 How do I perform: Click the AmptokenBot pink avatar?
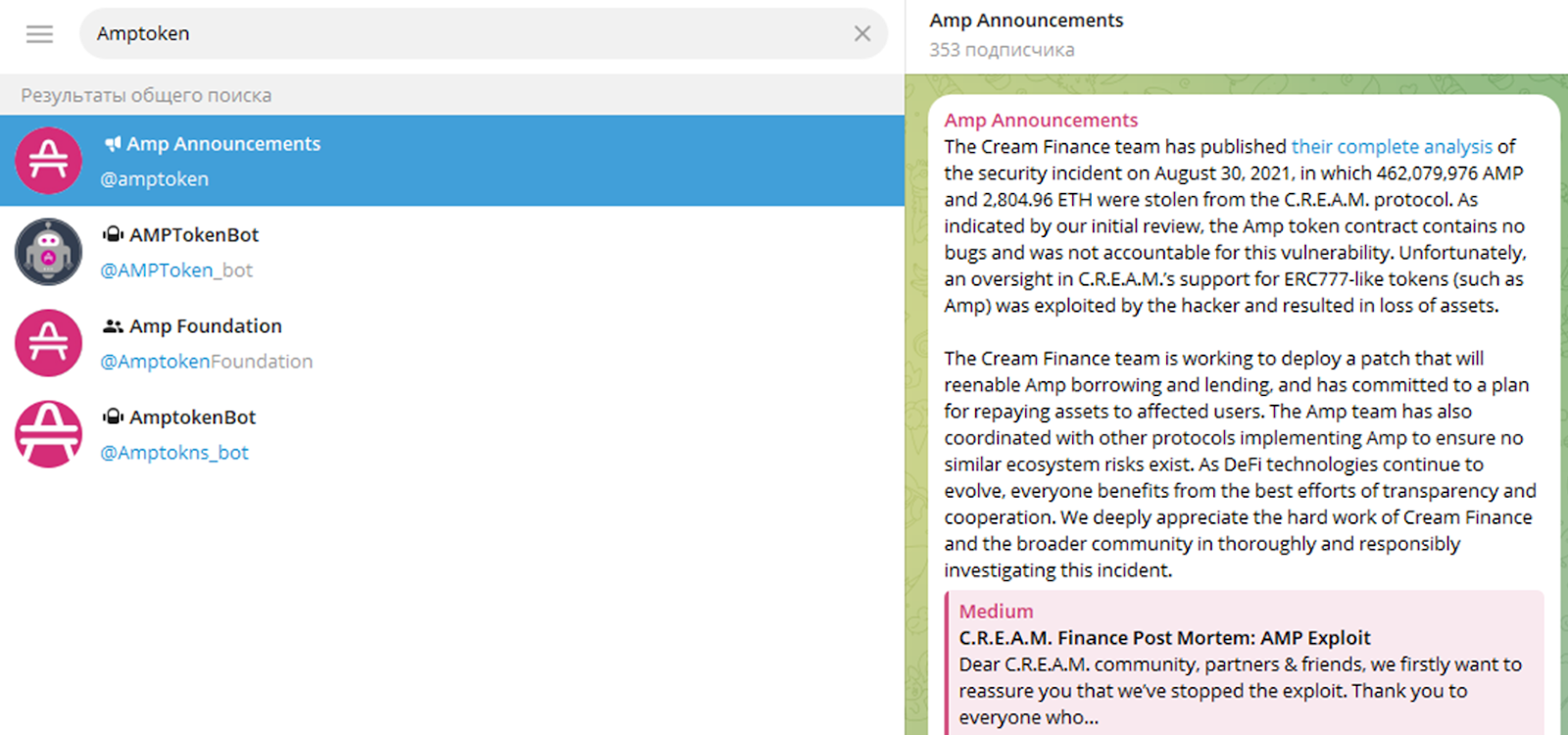click(49, 434)
